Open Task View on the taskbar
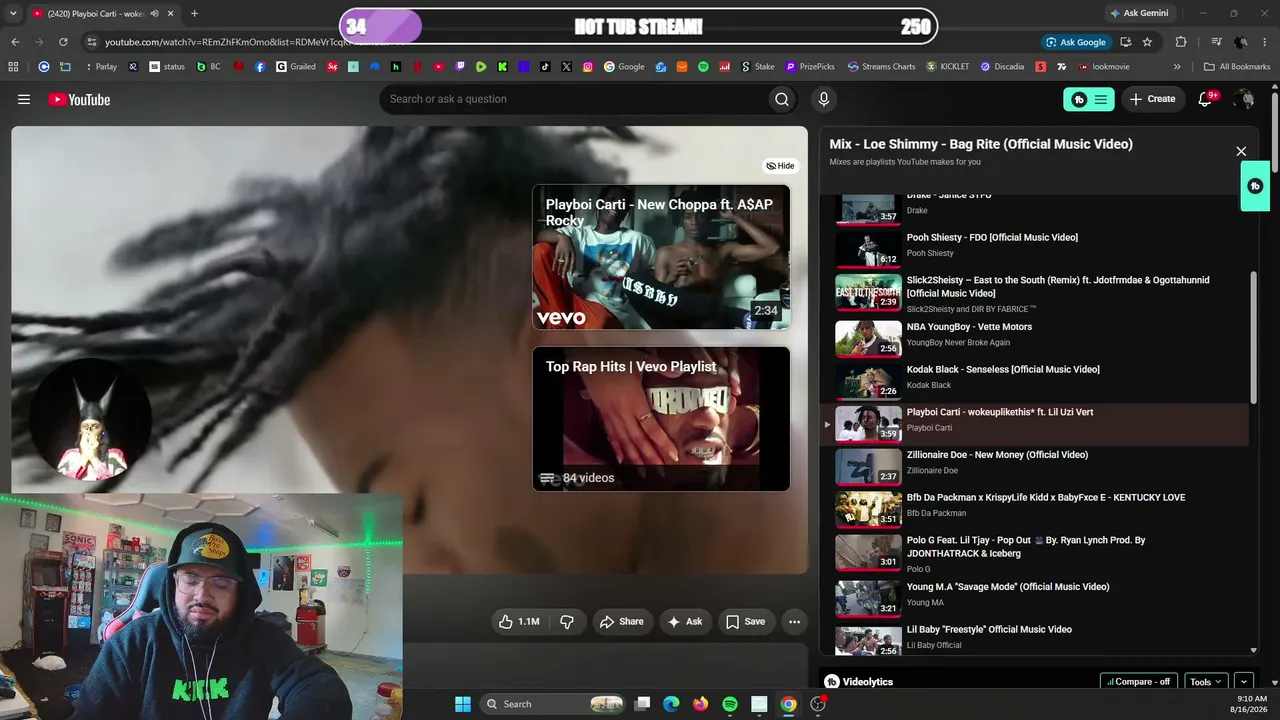 click(642, 704)
